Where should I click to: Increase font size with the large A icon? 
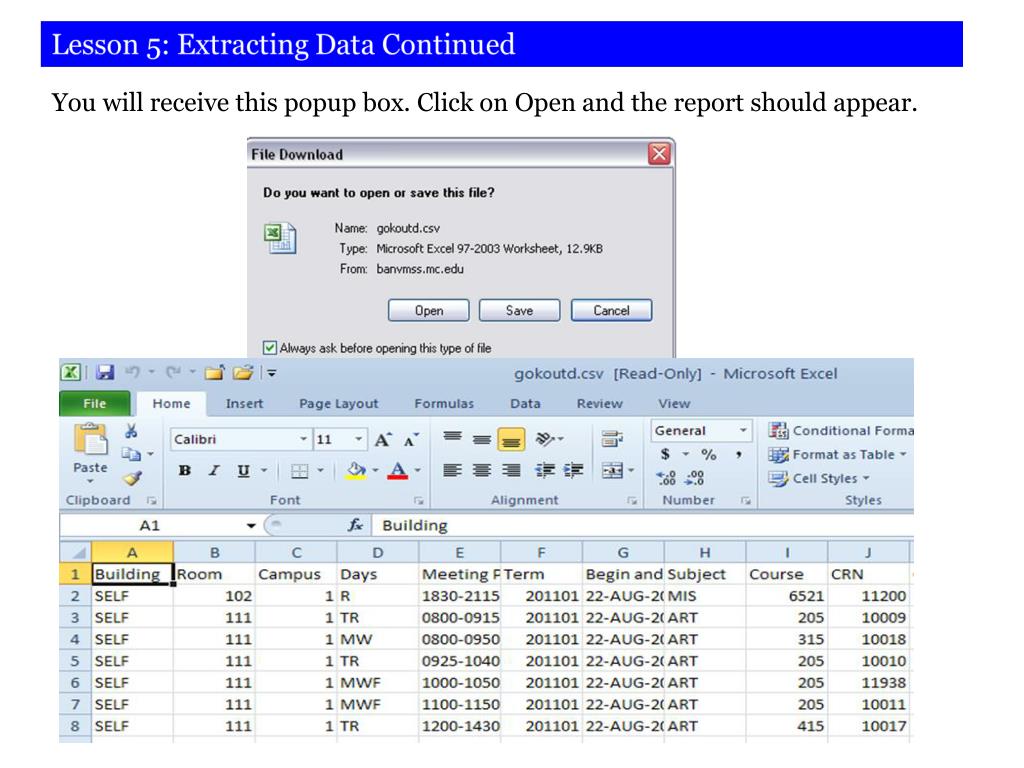[383, 440]
